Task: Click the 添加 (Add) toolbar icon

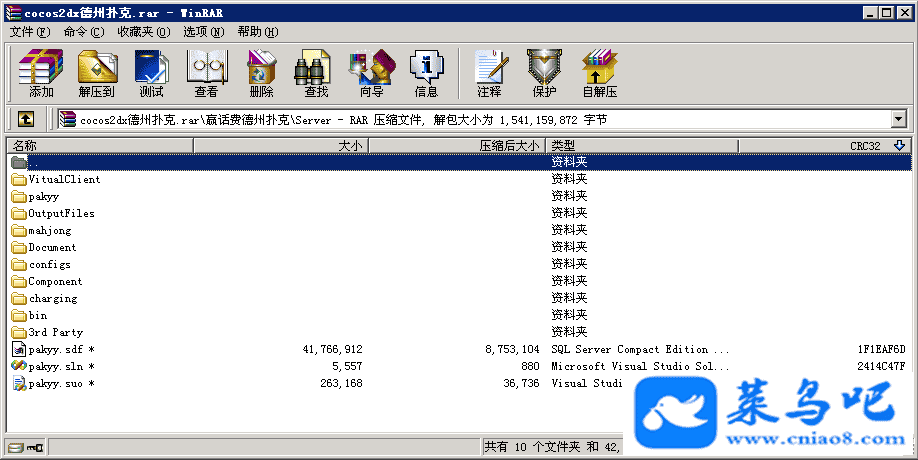Action: coord(41,73)
